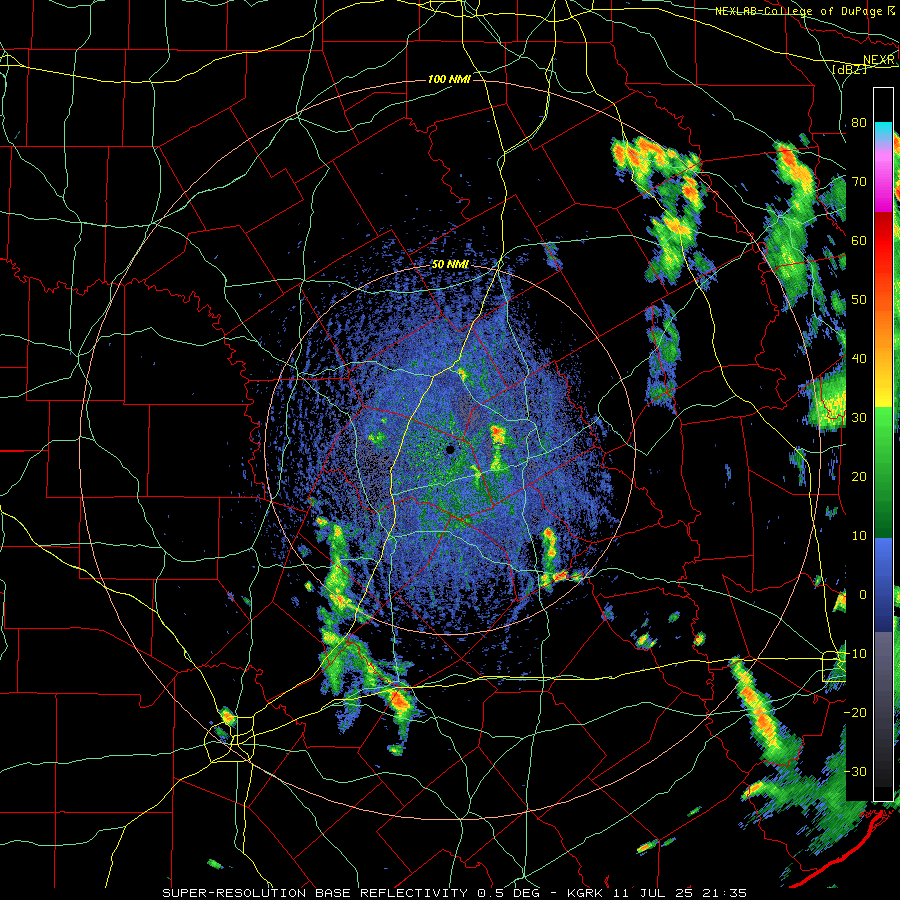This screenshot has width=900, height=900.
Task: Pick the bright green band on the color bar
Action: (x=883, y=436)
